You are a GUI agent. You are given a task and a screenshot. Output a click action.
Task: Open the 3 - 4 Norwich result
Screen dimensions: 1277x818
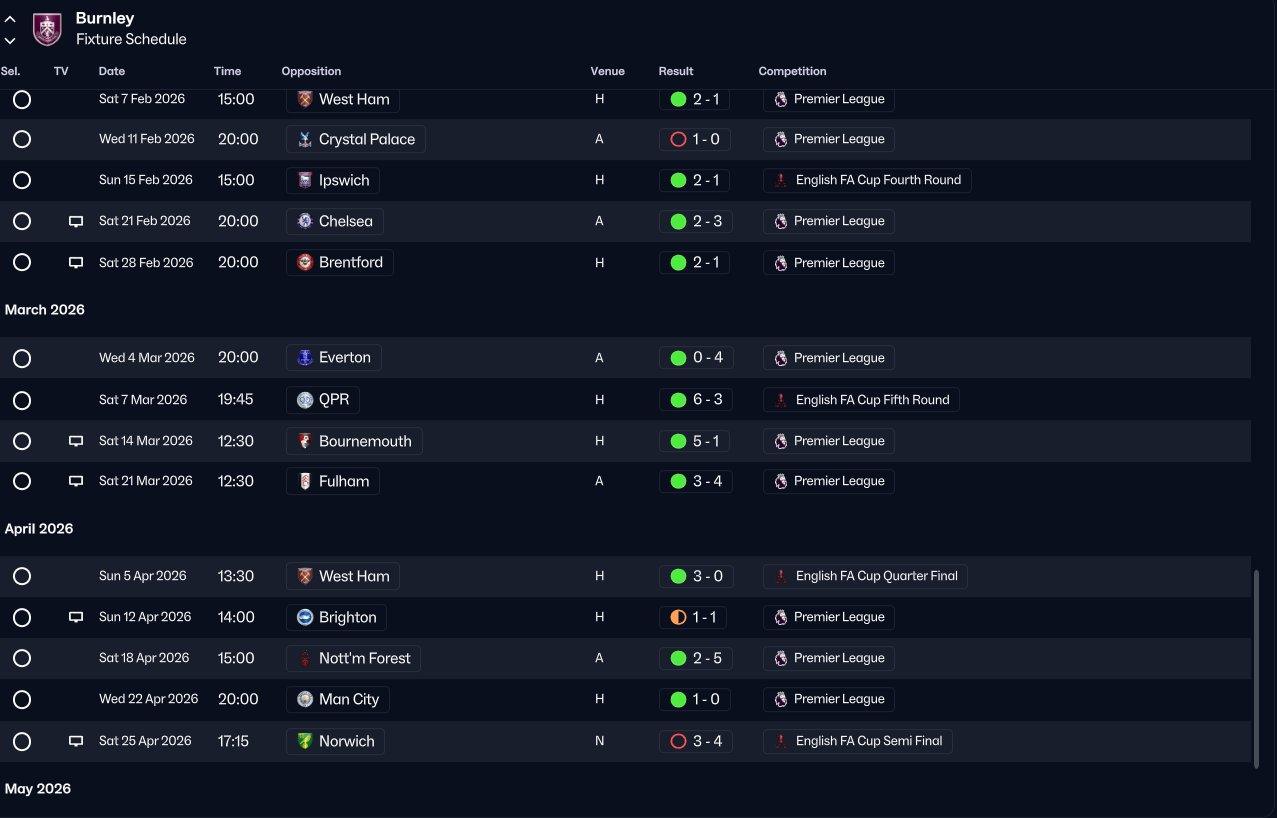point(696,742)
